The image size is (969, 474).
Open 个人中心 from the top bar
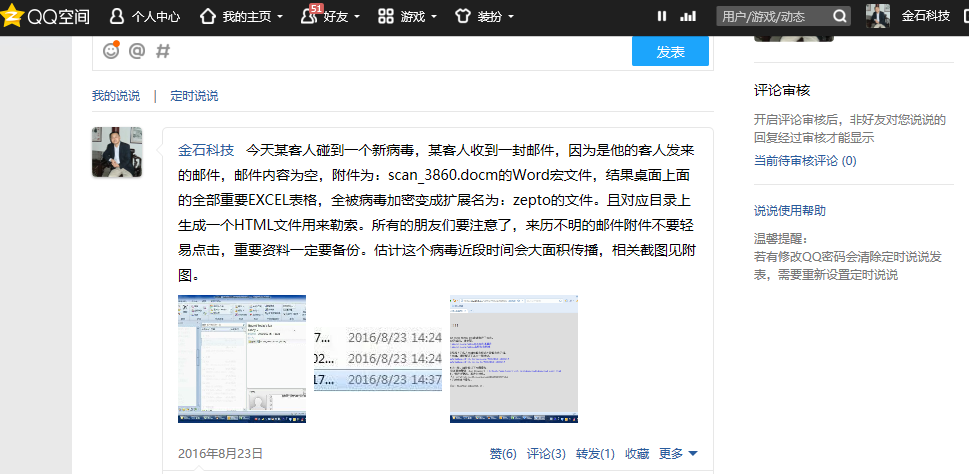coord(145,17)
